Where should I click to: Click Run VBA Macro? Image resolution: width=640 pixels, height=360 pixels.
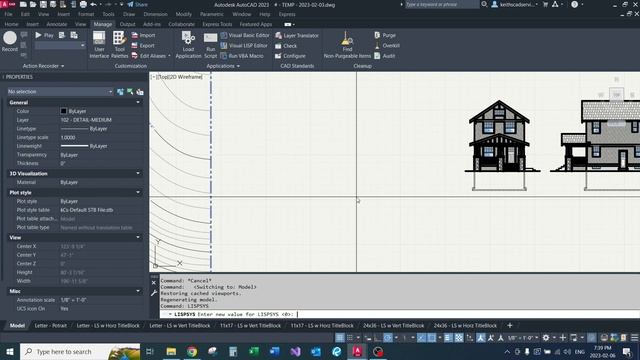242,56
